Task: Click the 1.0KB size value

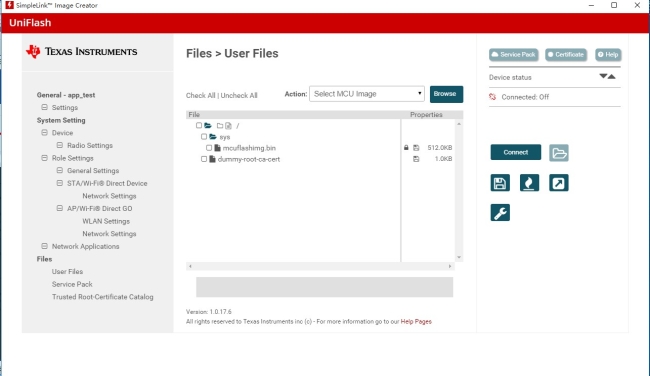Action: [x=443, y=159]
